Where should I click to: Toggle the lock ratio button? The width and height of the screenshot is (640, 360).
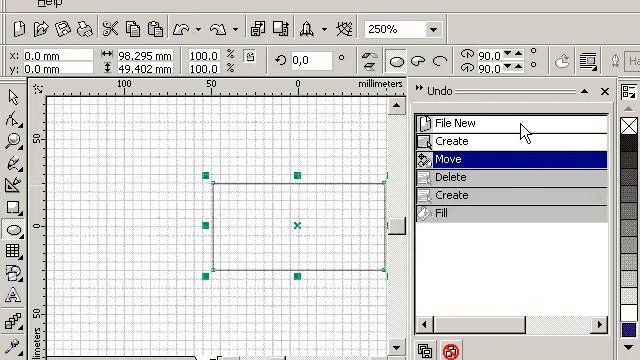tap(250, 56)
